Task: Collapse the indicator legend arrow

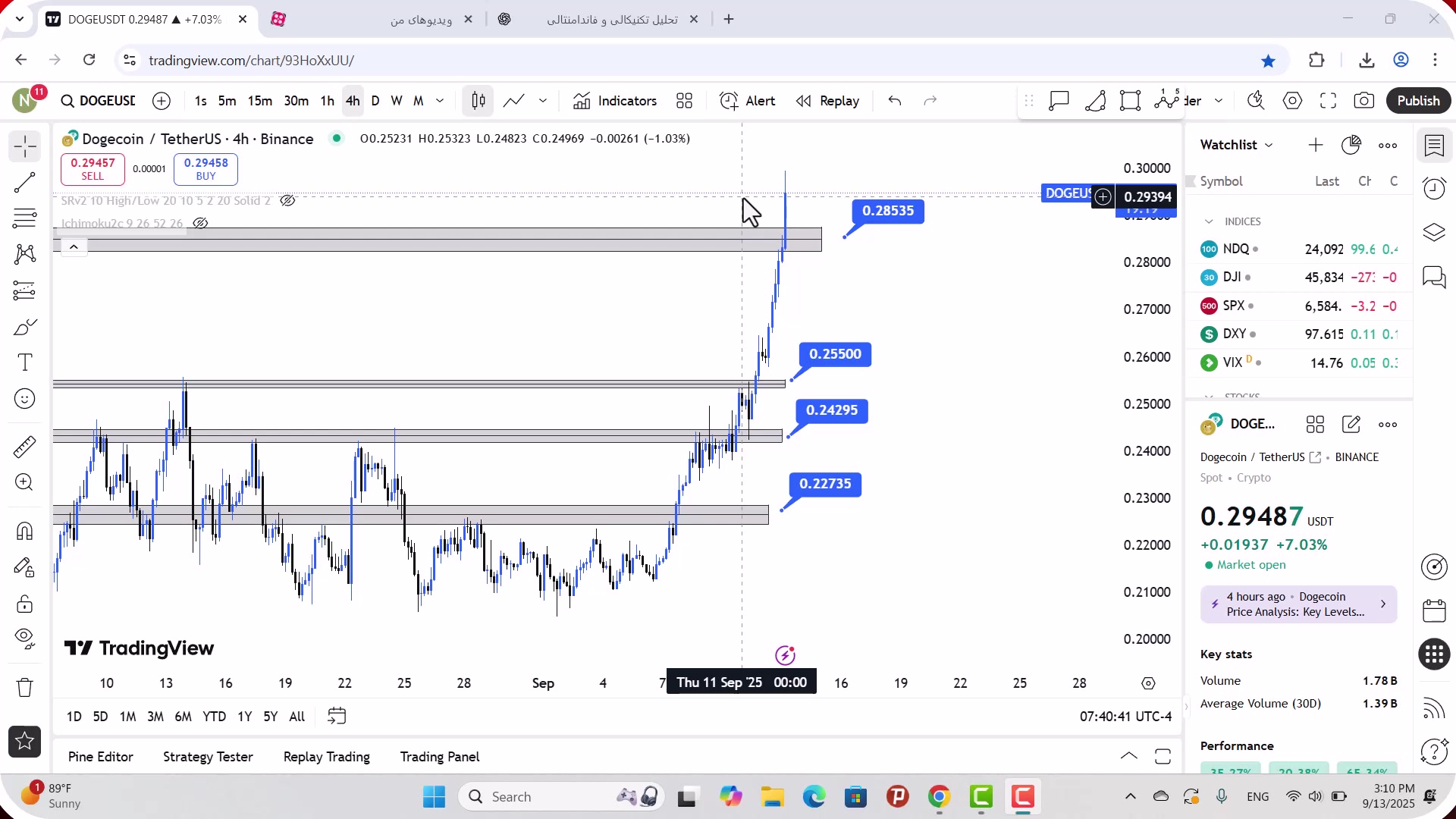Action: tap(74, 247)
